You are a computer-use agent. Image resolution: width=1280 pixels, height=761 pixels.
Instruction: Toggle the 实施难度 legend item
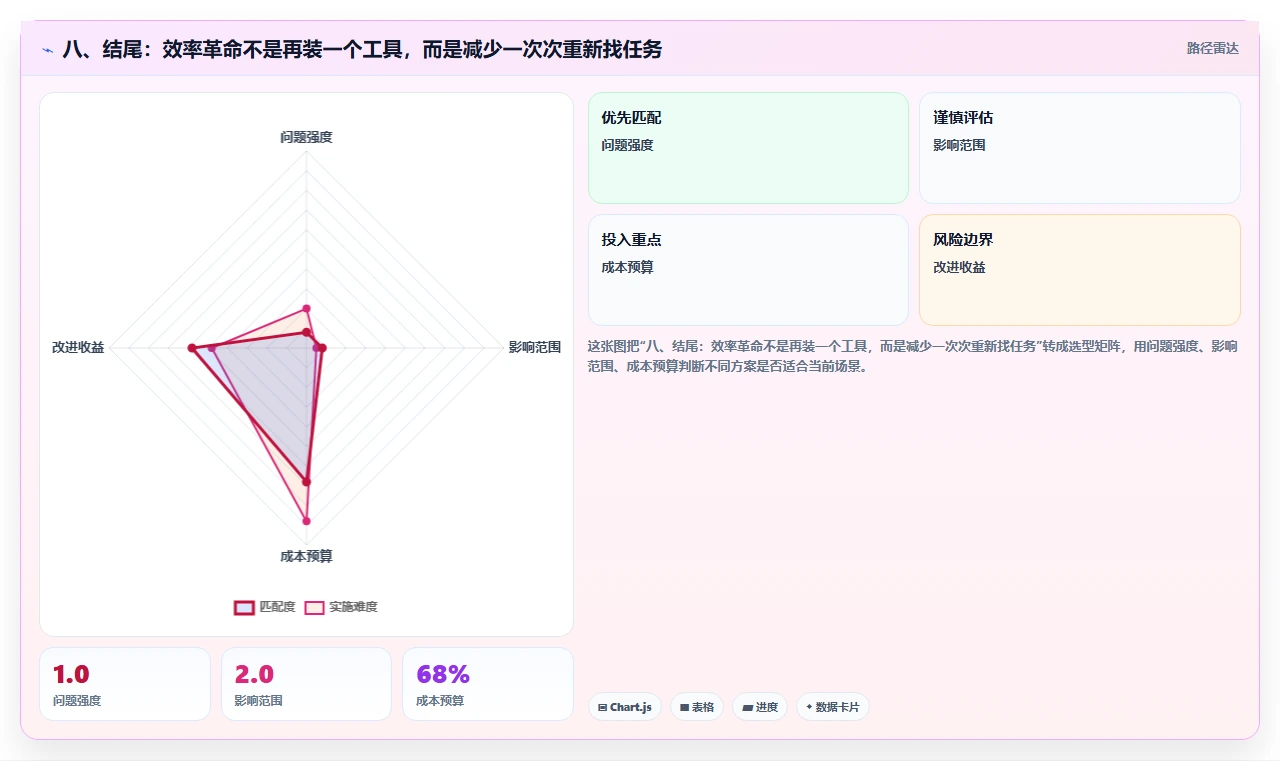pos(341,607)
